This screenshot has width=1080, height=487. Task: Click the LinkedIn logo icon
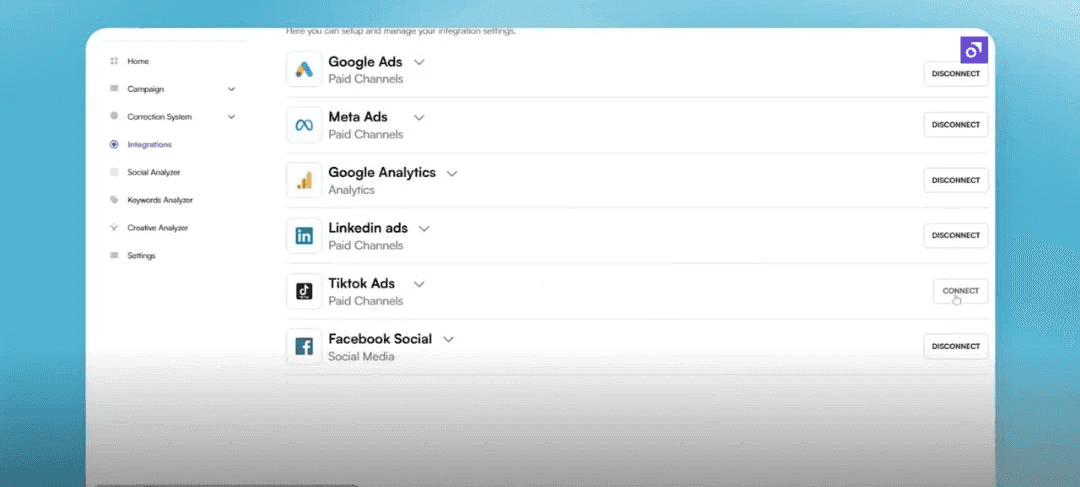pyautogui.click(x=304, y=236)
